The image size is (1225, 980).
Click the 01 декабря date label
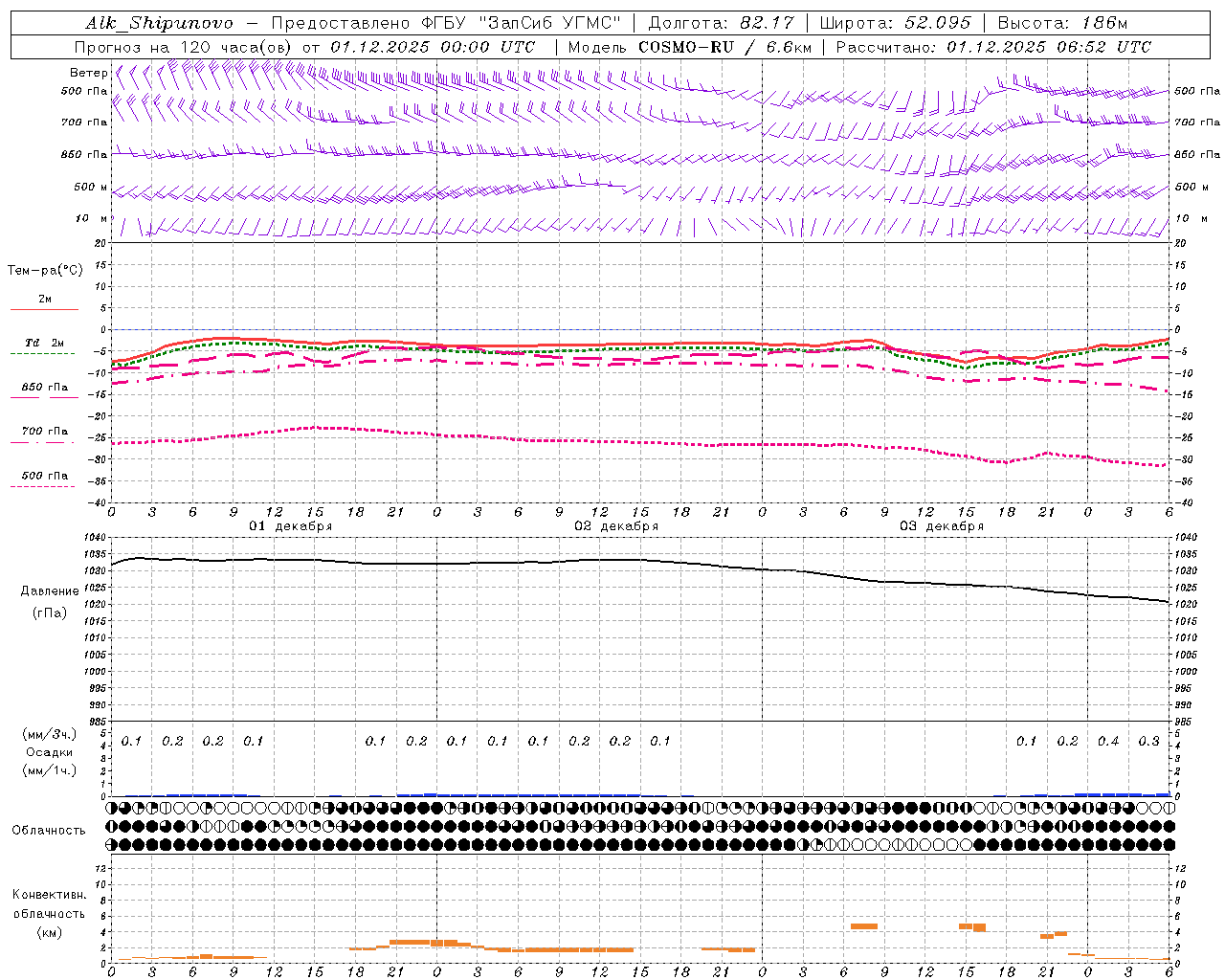click(x=291, y=526)
